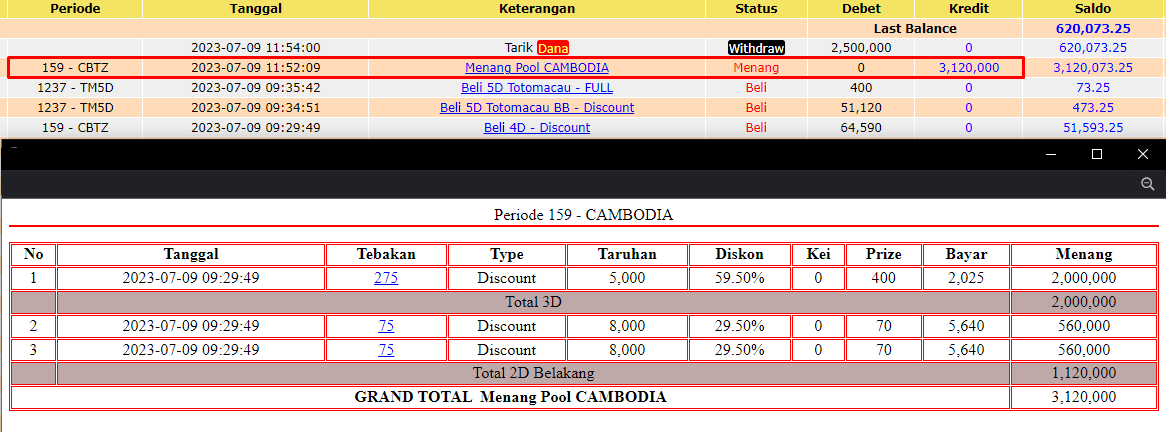This screenshot has width=1166, height=432.
Task: Open the Beli 5D Totomacau - FULL link
Action: coord(537,88)
